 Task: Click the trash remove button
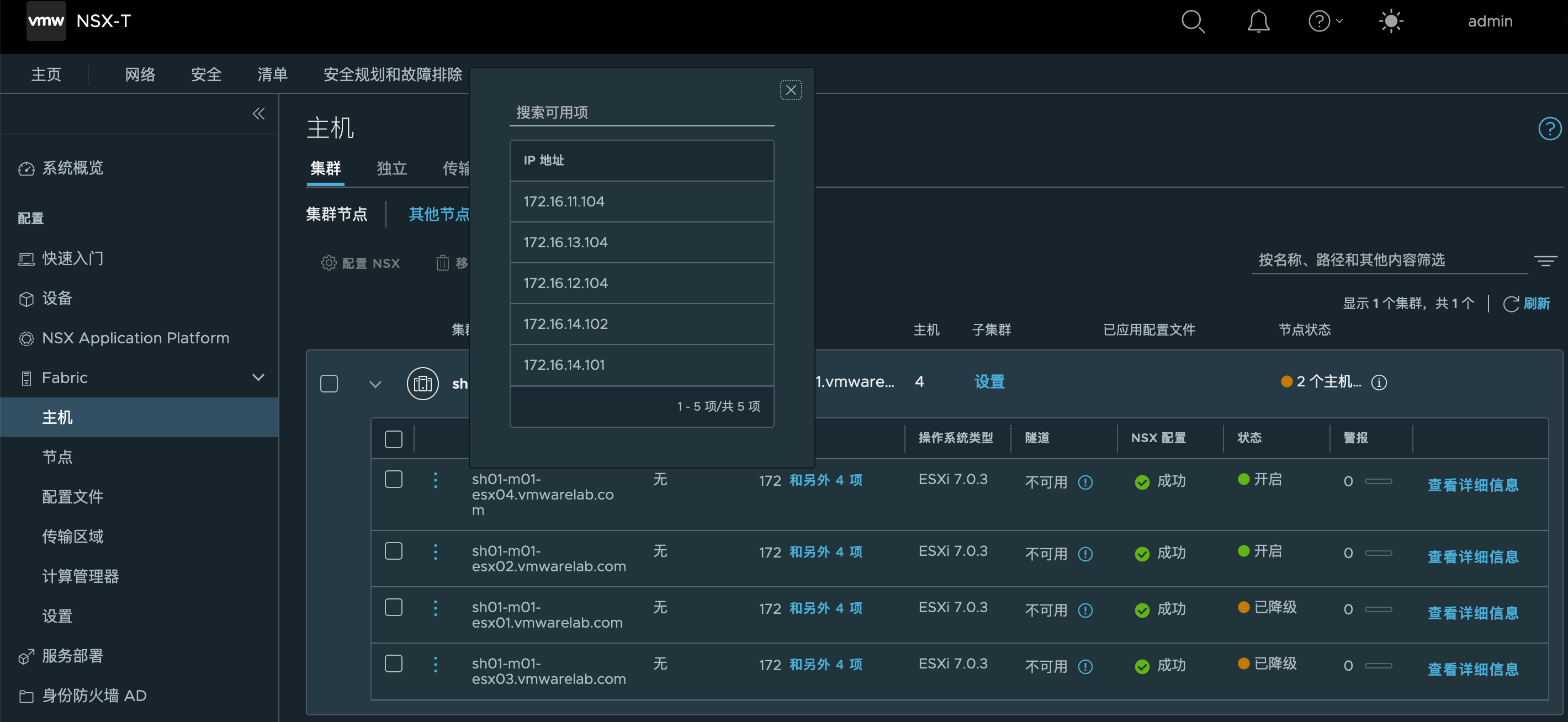452,263
